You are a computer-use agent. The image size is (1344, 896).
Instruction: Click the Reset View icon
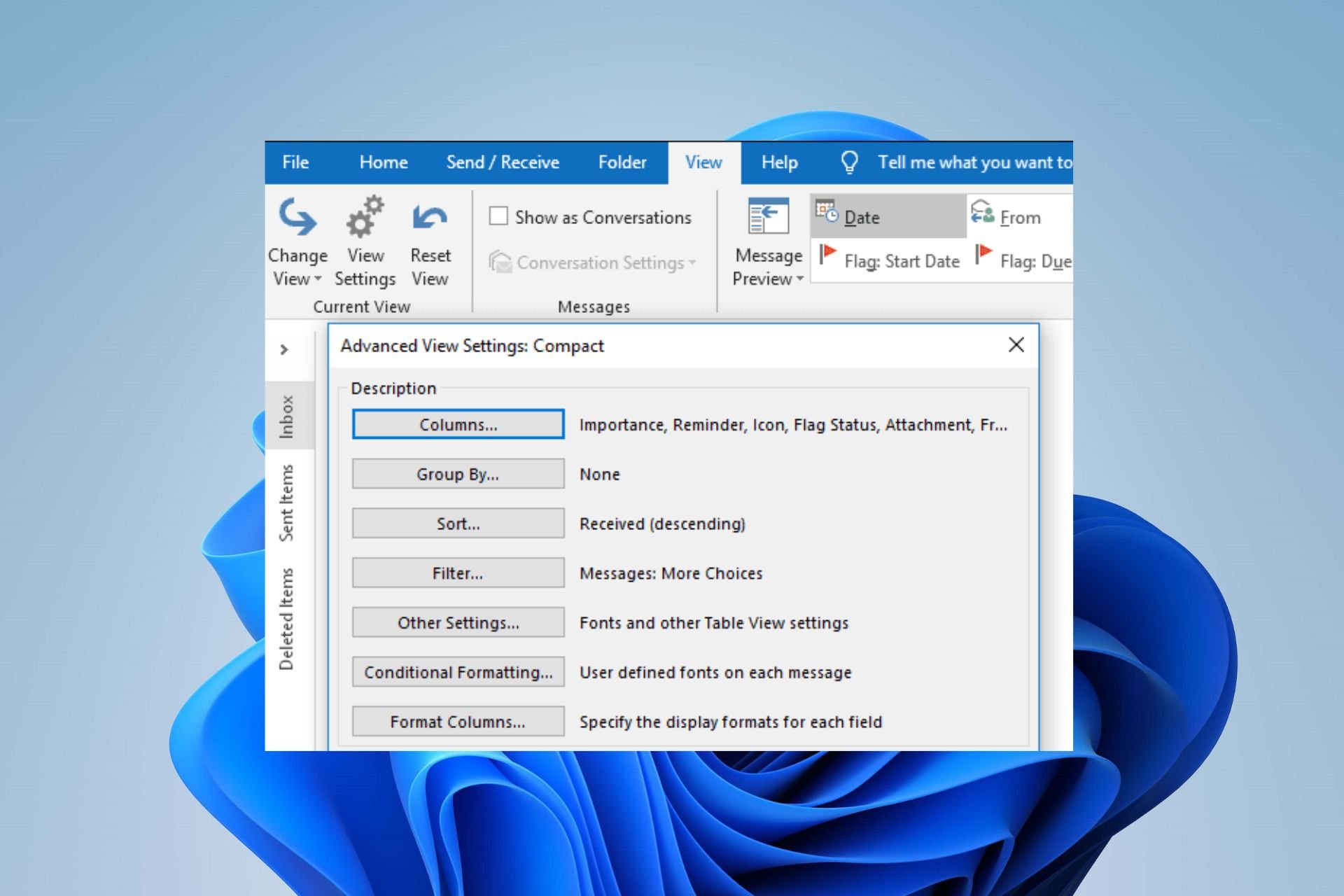[x=430, y=217]
